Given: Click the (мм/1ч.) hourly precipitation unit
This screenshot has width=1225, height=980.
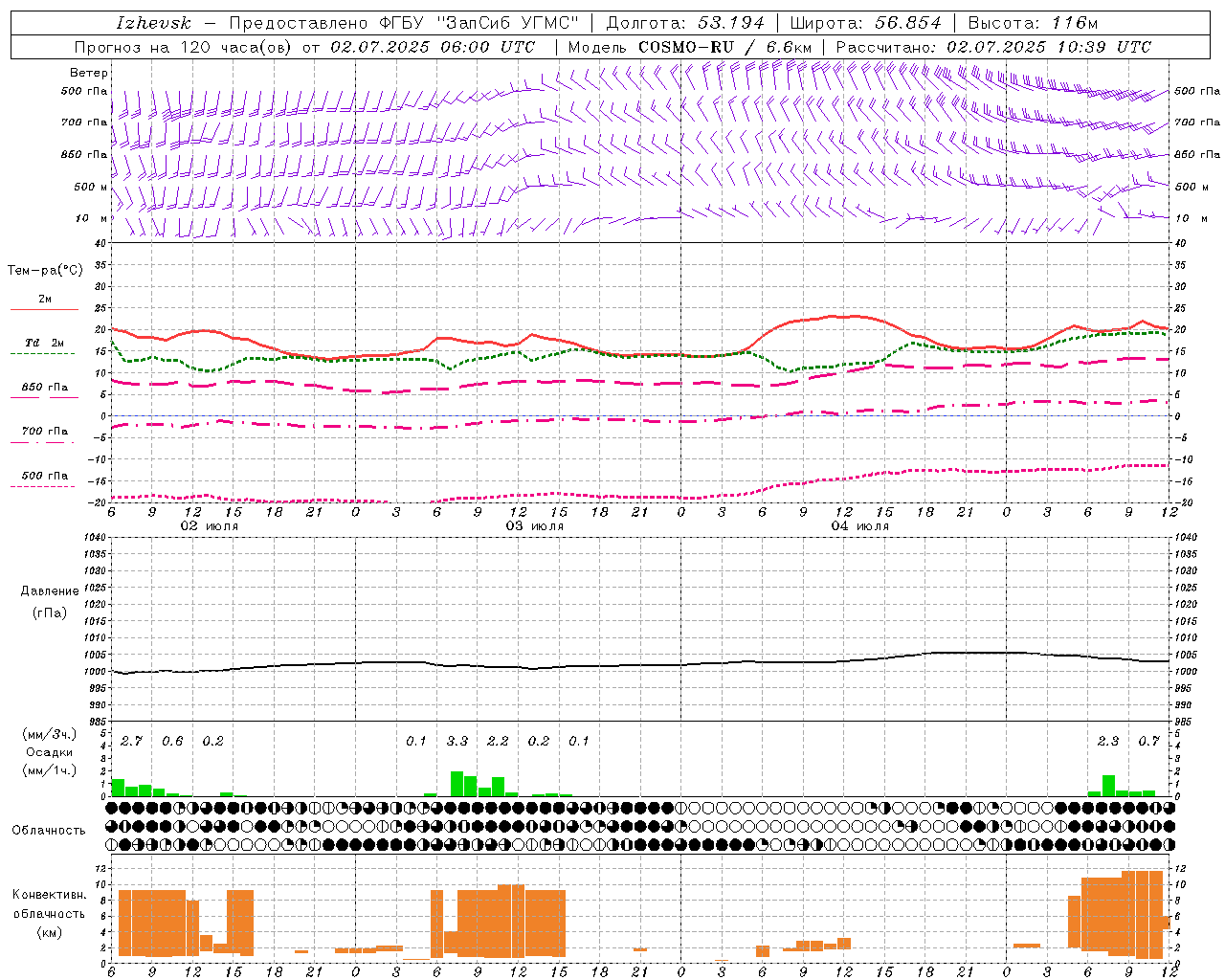Looking at the screenshot, I should 50,769.
